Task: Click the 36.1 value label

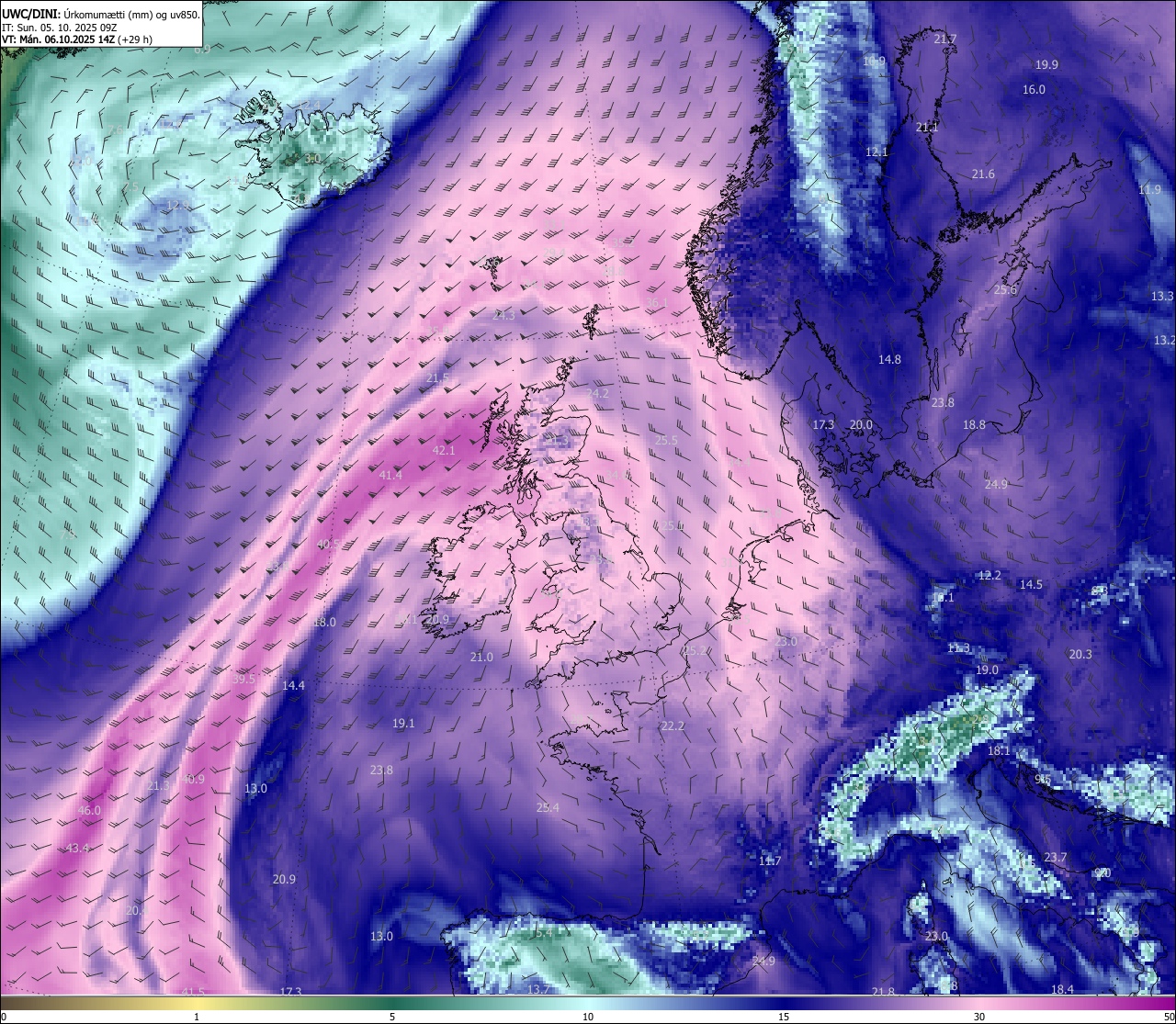Action: (656, 302)
